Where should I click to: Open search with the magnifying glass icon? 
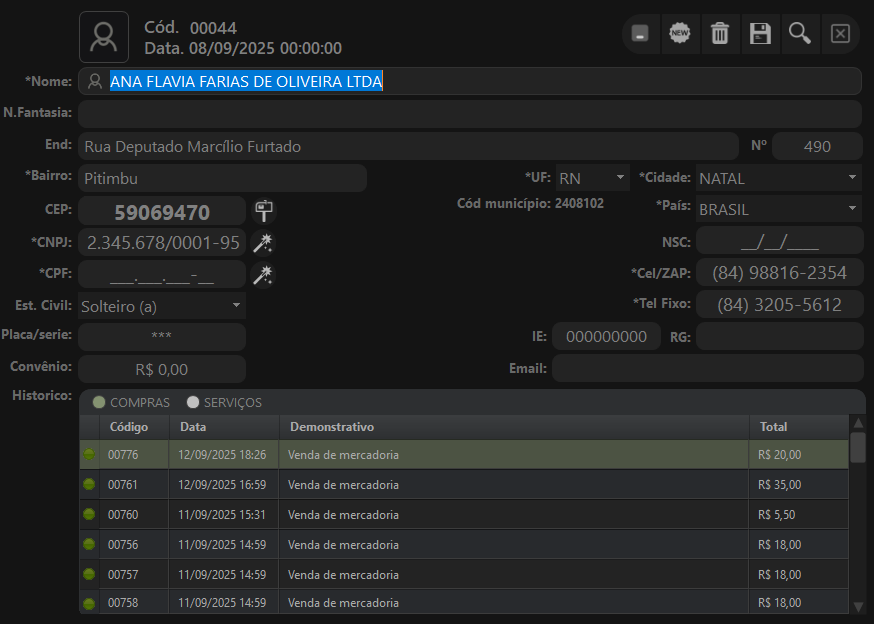click(799, 34)
